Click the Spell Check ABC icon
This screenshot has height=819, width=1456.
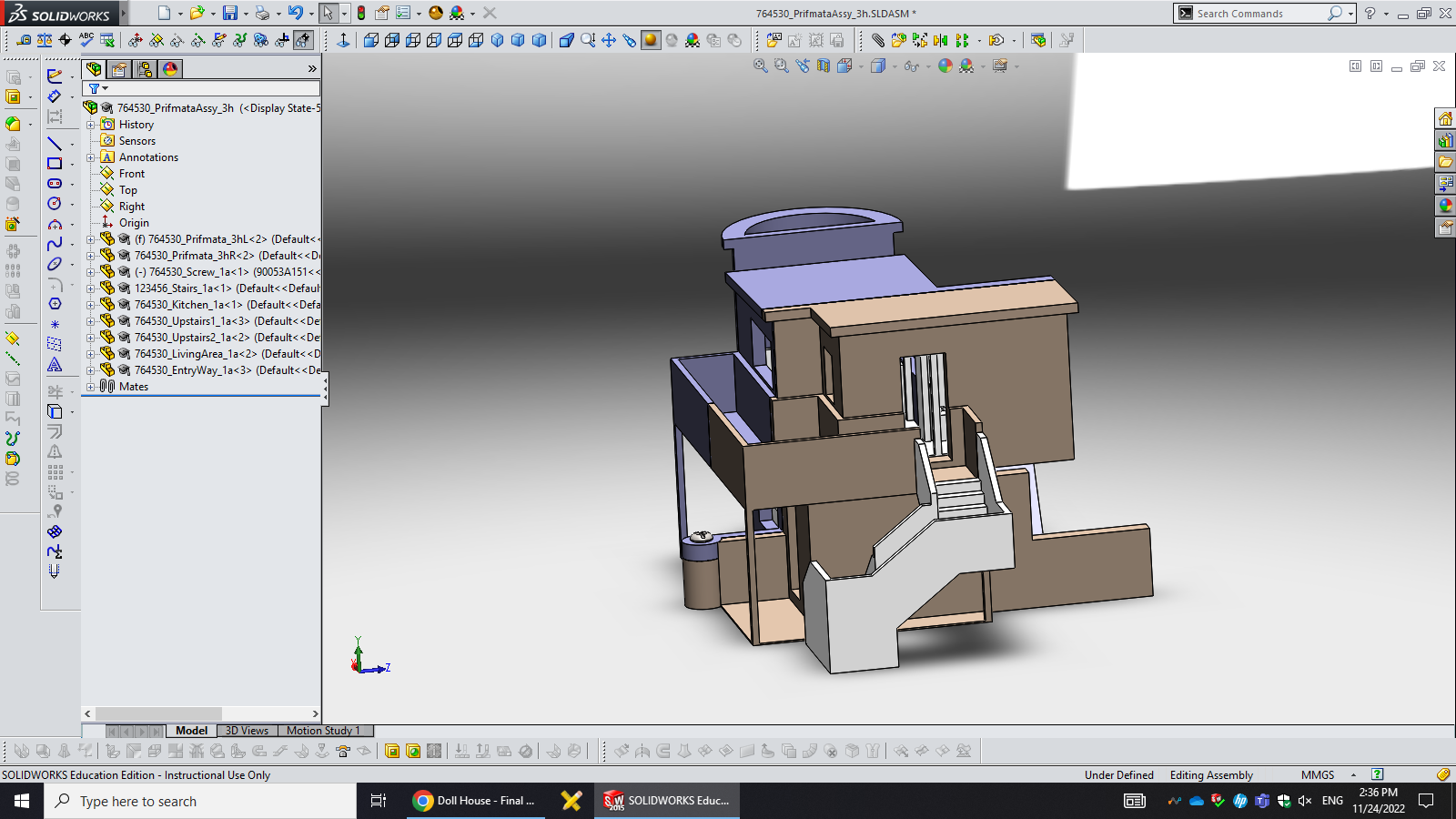click(x=86, y=39)
